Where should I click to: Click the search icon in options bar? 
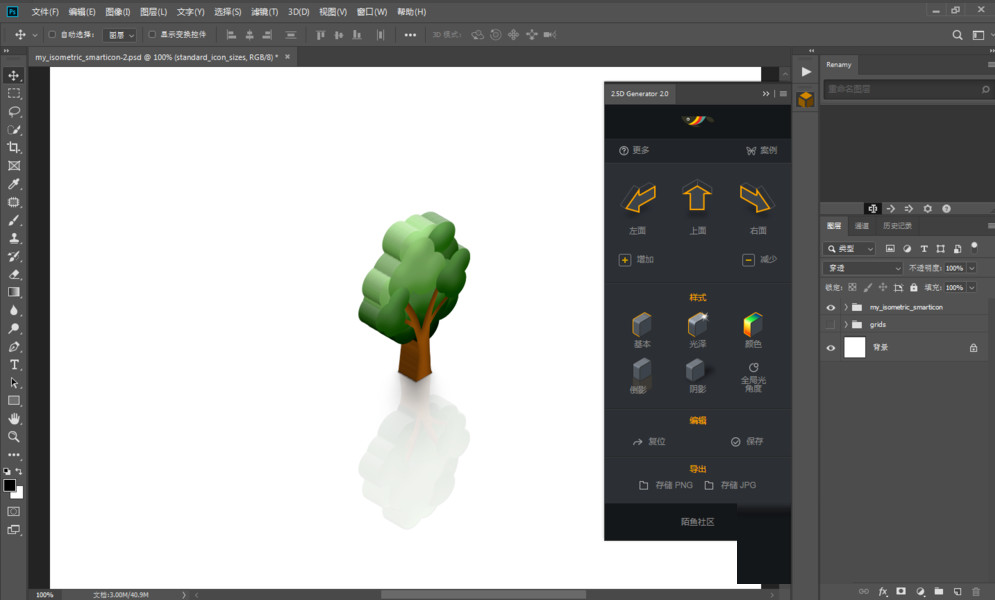tap(957, 35)
